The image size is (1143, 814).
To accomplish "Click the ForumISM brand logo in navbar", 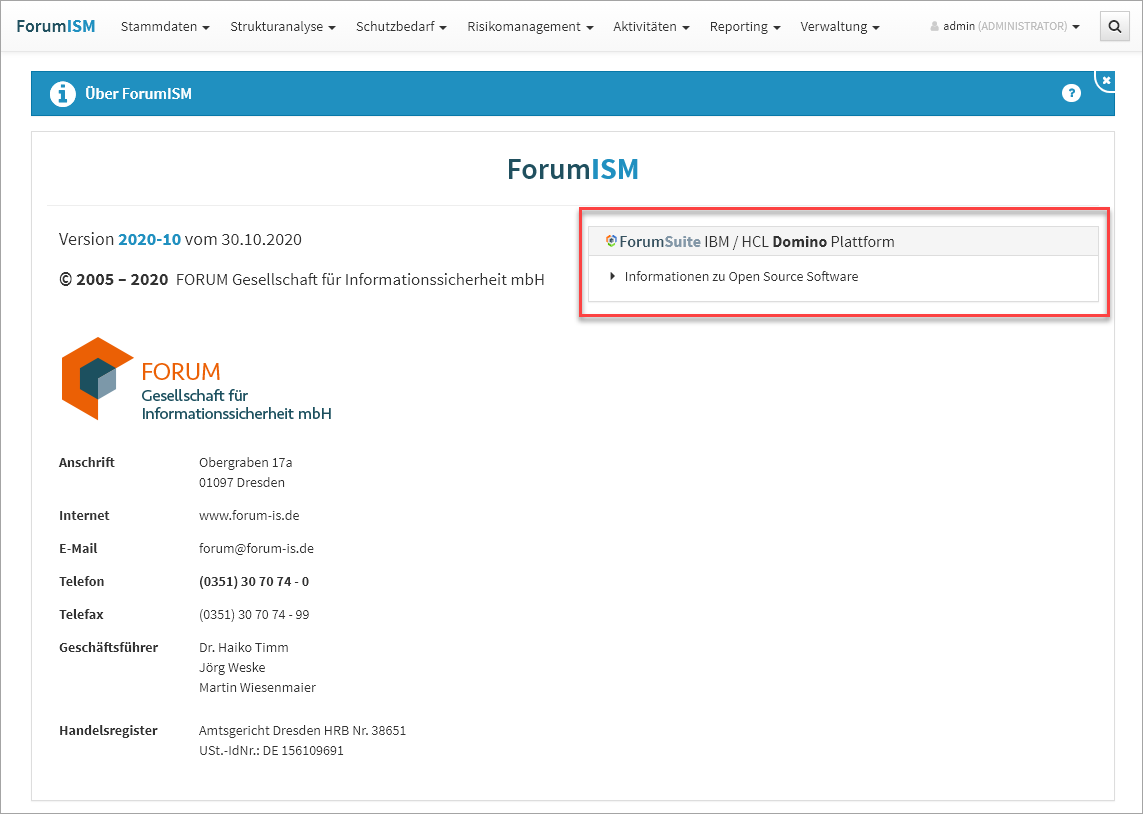I will point(55,26).
